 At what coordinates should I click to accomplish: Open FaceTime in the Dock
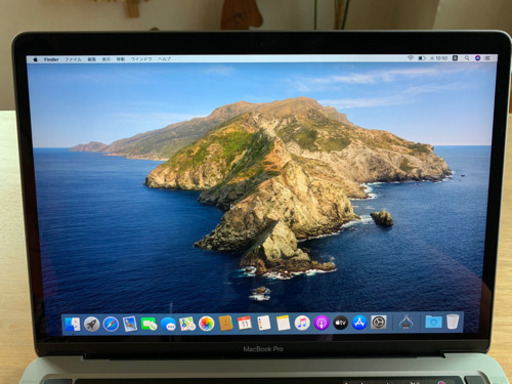pos(149,324)
